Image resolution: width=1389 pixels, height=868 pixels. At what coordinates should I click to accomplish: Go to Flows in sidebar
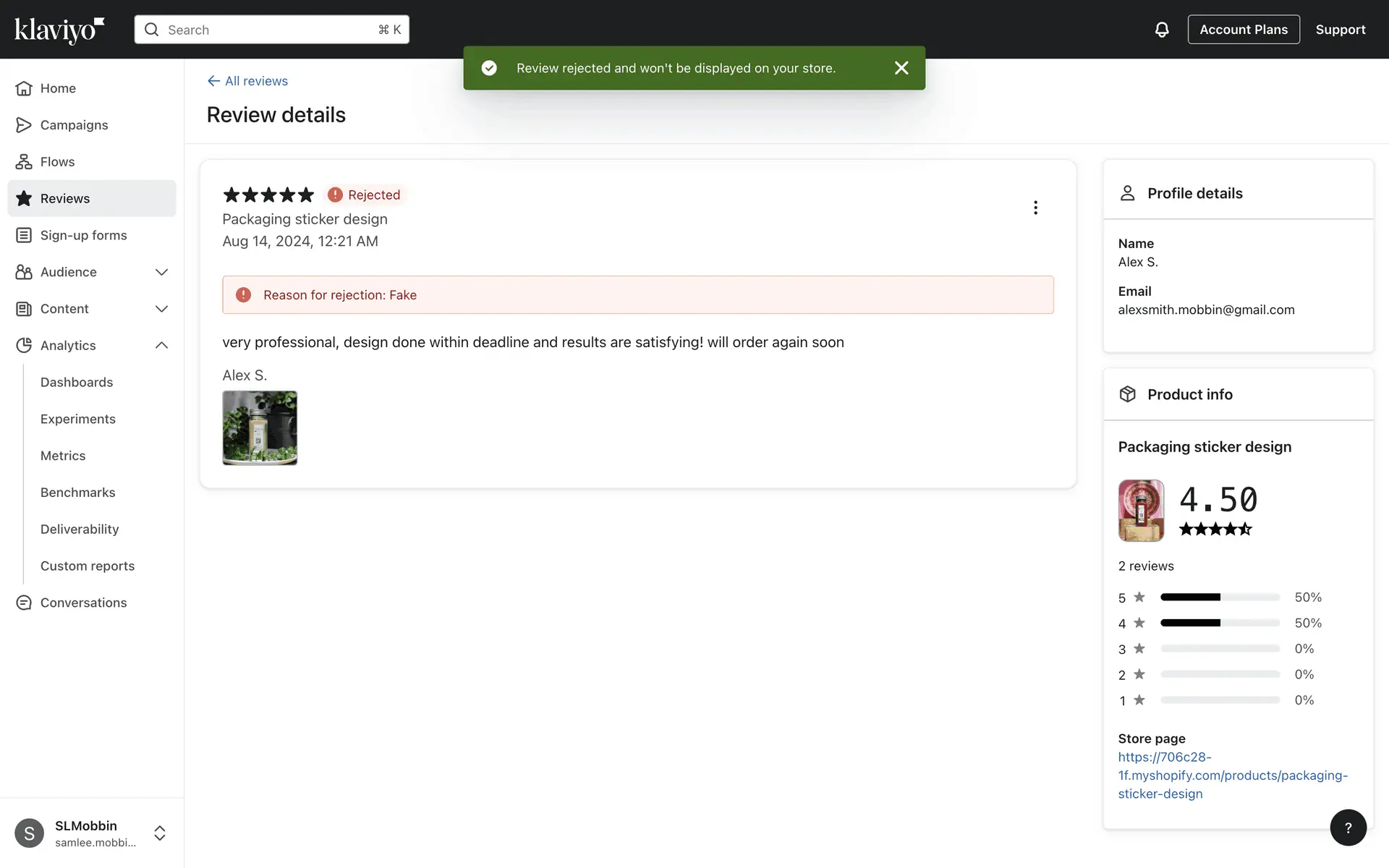point(57,162)
